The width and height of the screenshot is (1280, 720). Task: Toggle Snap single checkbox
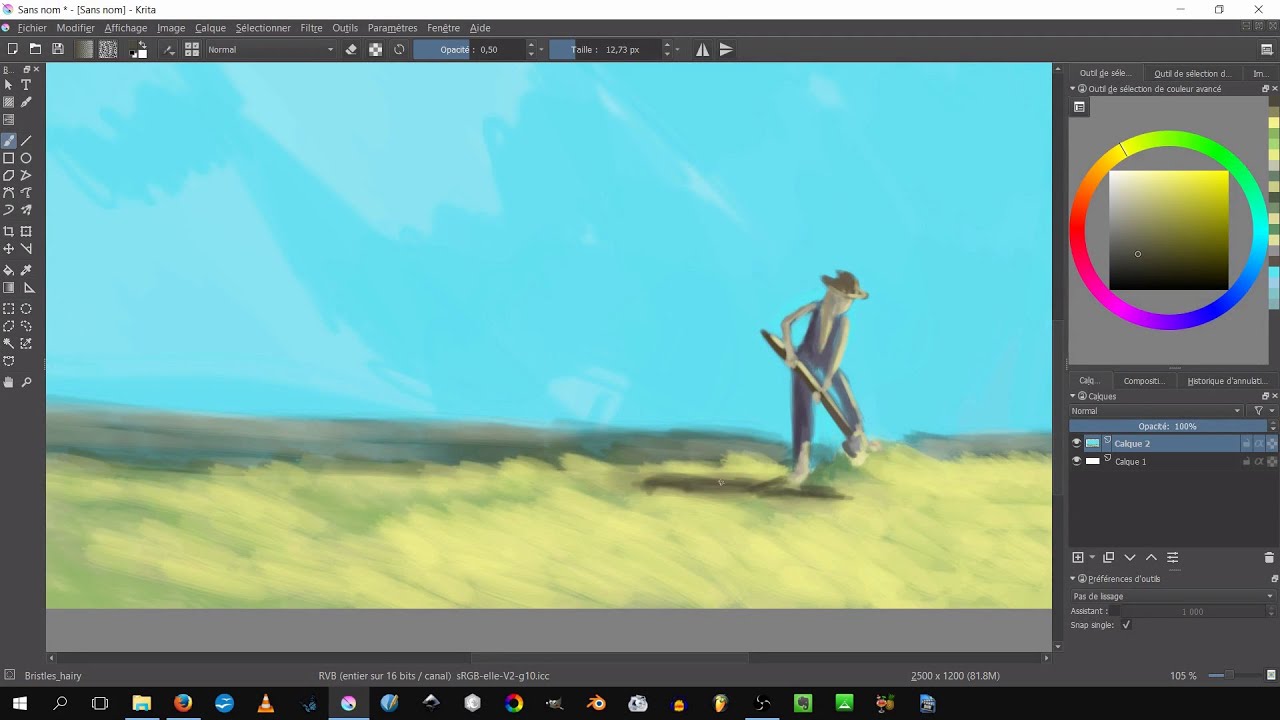1126,625
